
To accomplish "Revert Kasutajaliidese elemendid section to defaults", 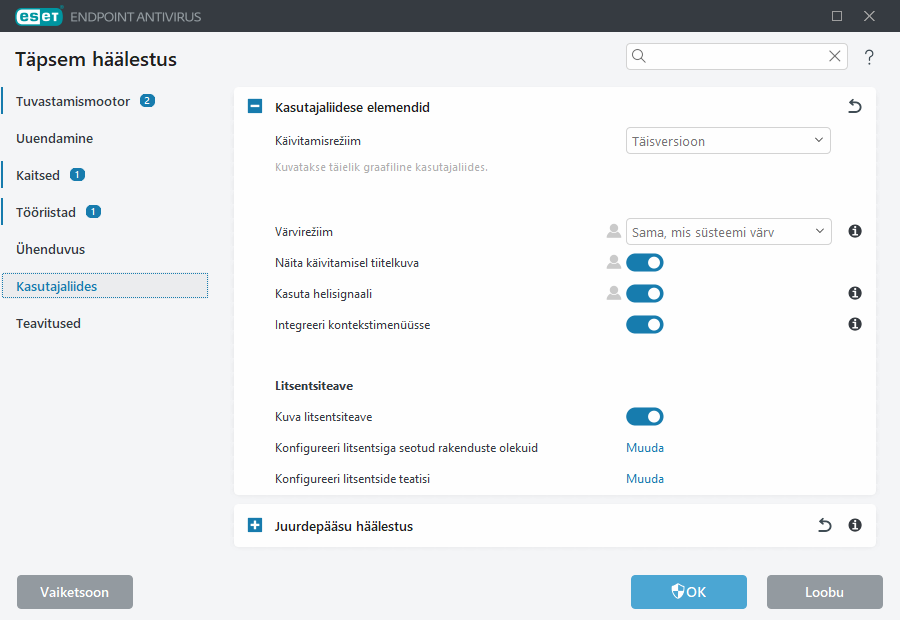I will pyautogui.click(x=854, y=107).
